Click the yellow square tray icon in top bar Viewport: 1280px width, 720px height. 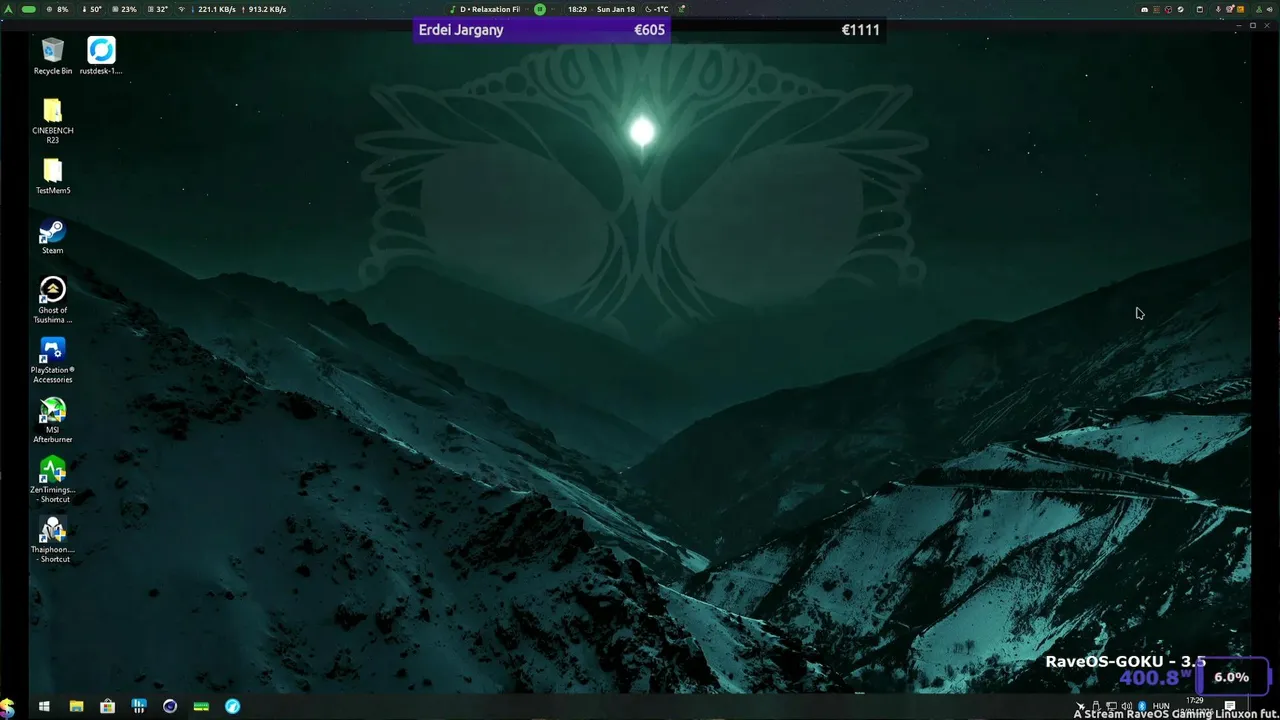click(x=1241, y=9)
